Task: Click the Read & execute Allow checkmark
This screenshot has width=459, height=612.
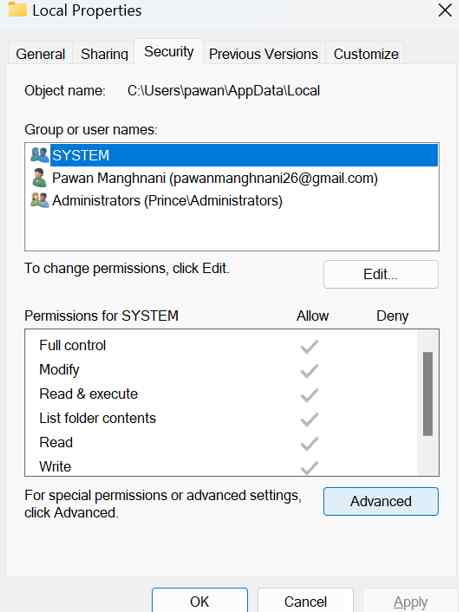Action: pyautogui.click(x=310, y=395)
